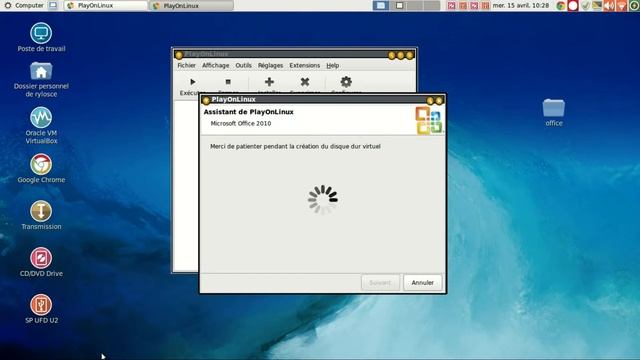The height and width of the screenshot is (360, 640).
Task: Open the Extensions menu
Action: coord(304,65)
